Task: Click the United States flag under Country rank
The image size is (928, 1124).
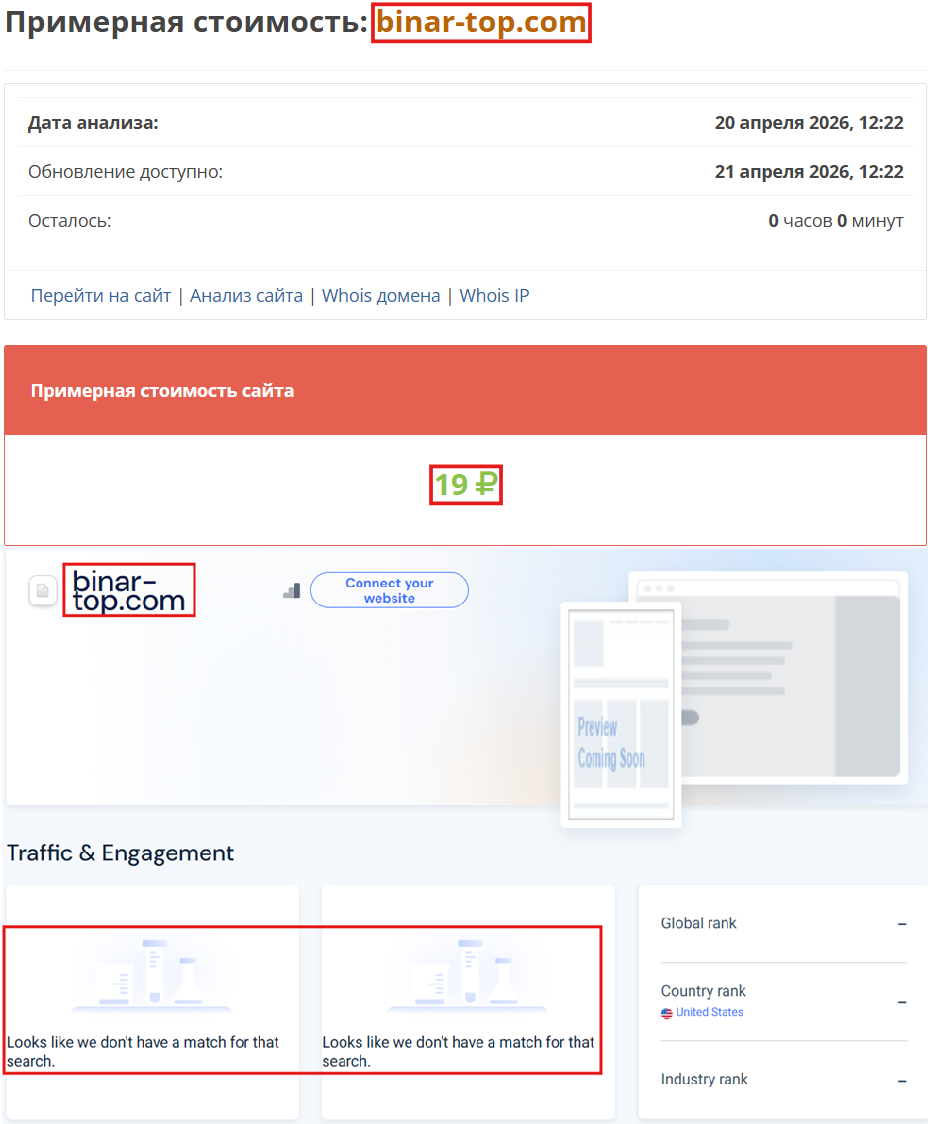Action: (667, 1012)
